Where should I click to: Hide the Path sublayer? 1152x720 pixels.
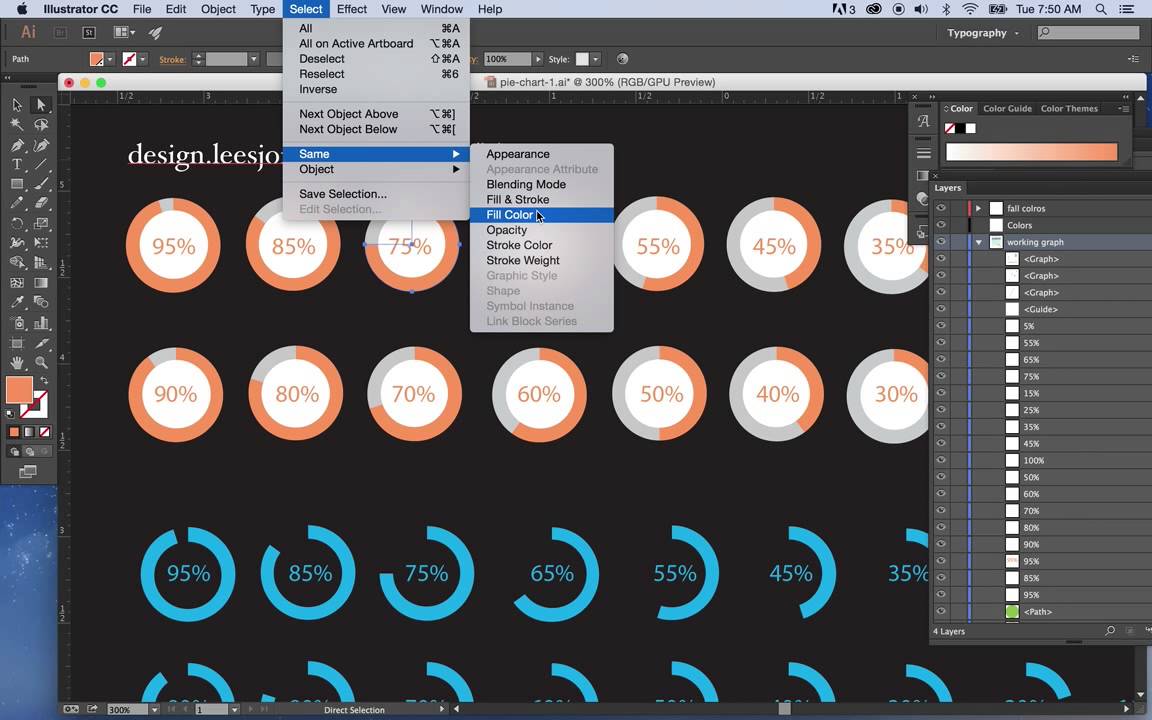pyautogui.click(x=940, y=611)
